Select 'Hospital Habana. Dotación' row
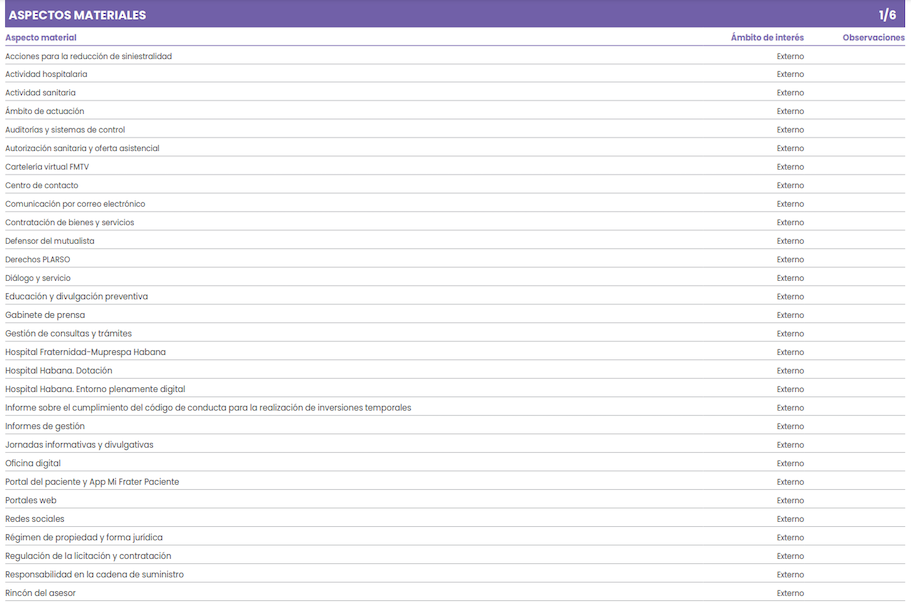 click(x=455, y=371)
